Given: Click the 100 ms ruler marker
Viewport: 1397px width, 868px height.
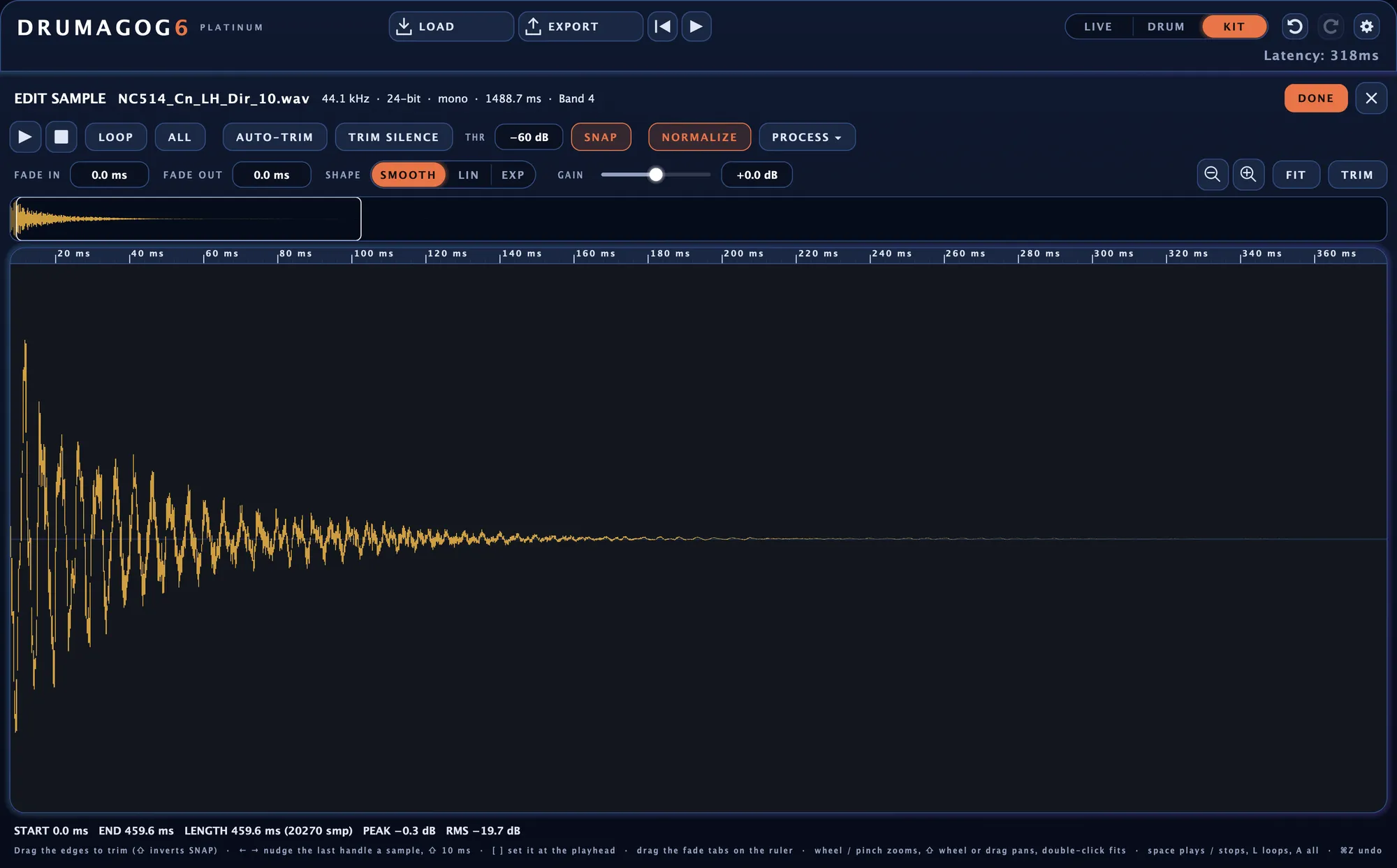Looking at the screenshot, I should coord(373,253).
